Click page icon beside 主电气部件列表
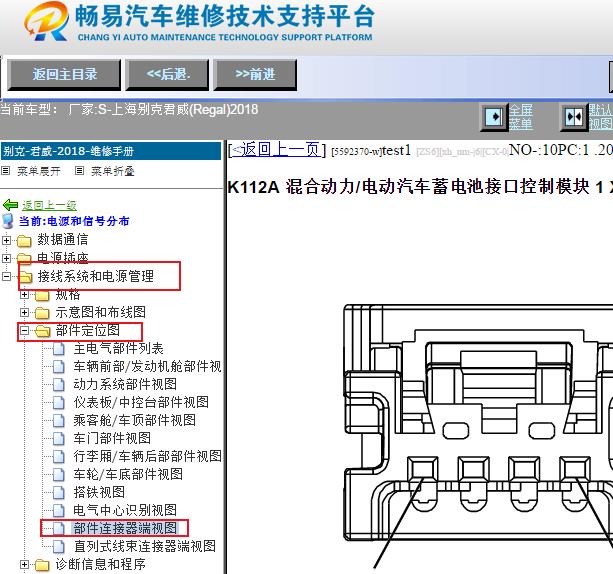 click(59, 349)
